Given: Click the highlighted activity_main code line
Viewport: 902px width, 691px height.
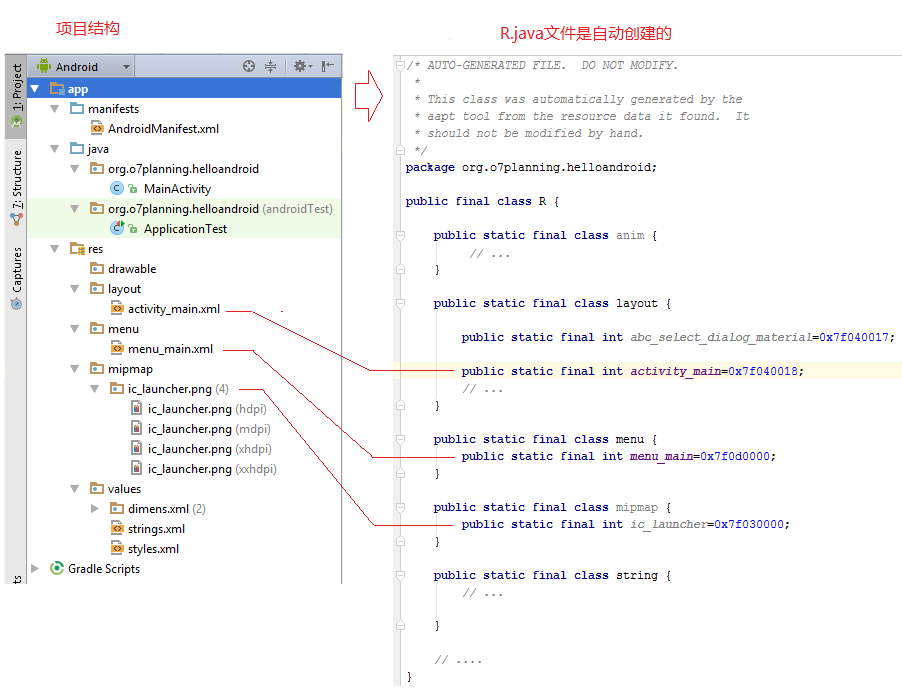Looking at the screenshot, I should coord(630,371).
